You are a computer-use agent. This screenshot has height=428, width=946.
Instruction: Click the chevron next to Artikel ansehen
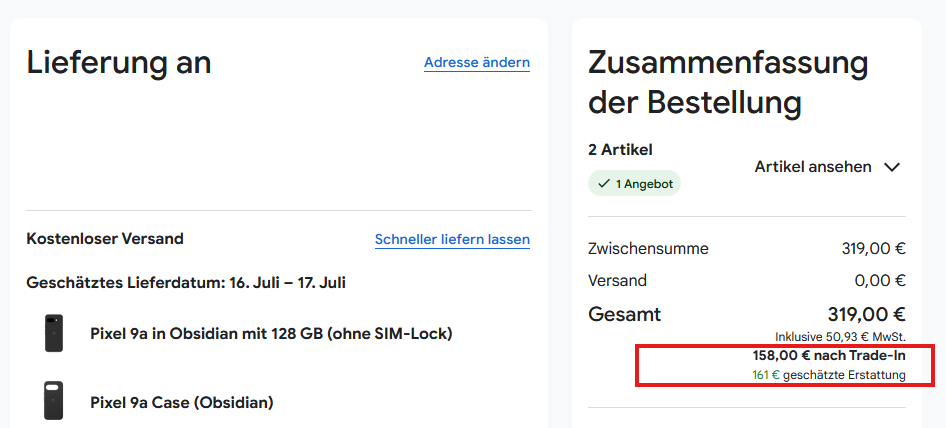892,167
